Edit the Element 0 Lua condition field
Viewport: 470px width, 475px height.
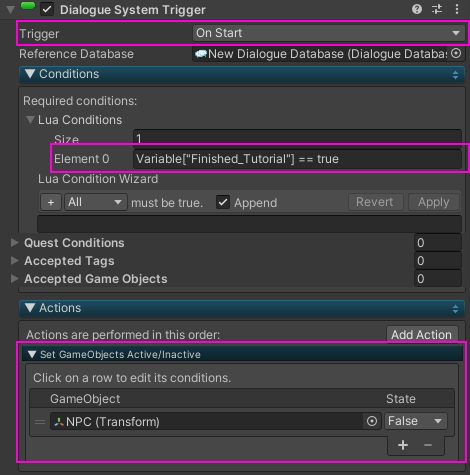click(x=297, y=159)
